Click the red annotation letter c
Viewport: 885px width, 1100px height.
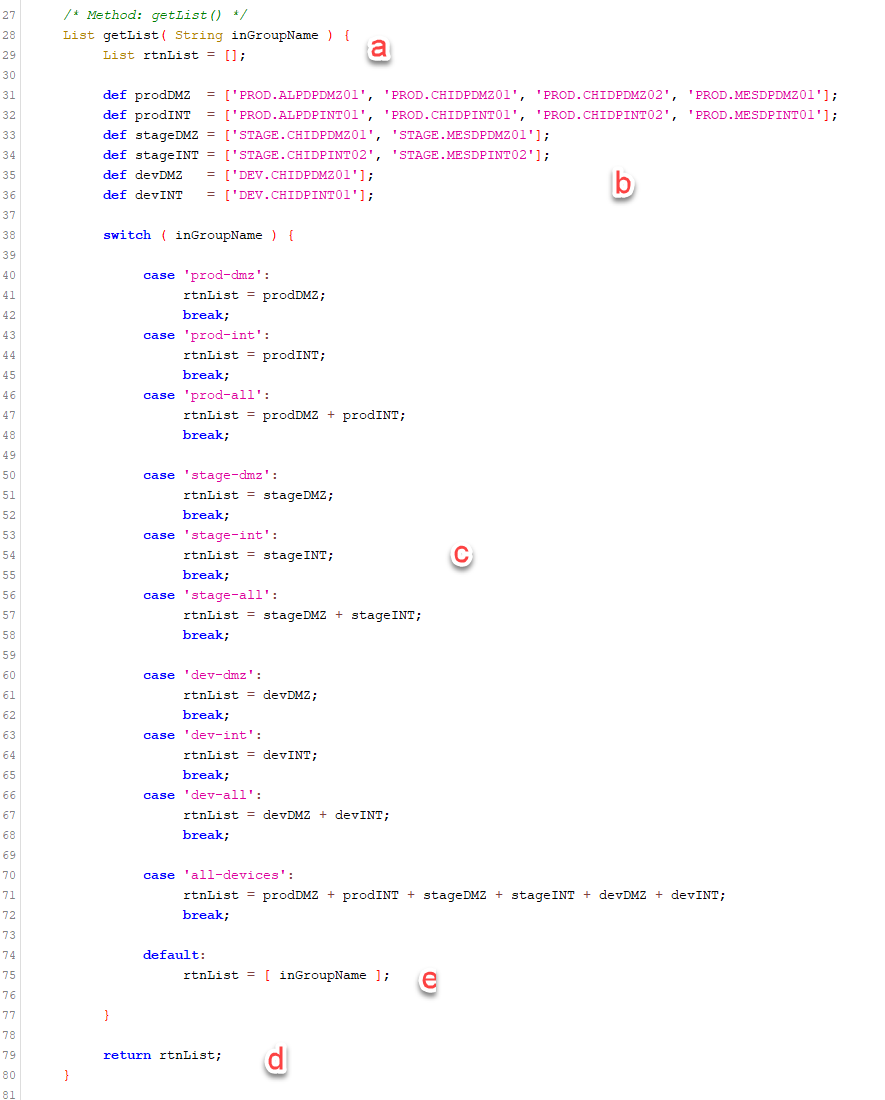tap(460, 555)
